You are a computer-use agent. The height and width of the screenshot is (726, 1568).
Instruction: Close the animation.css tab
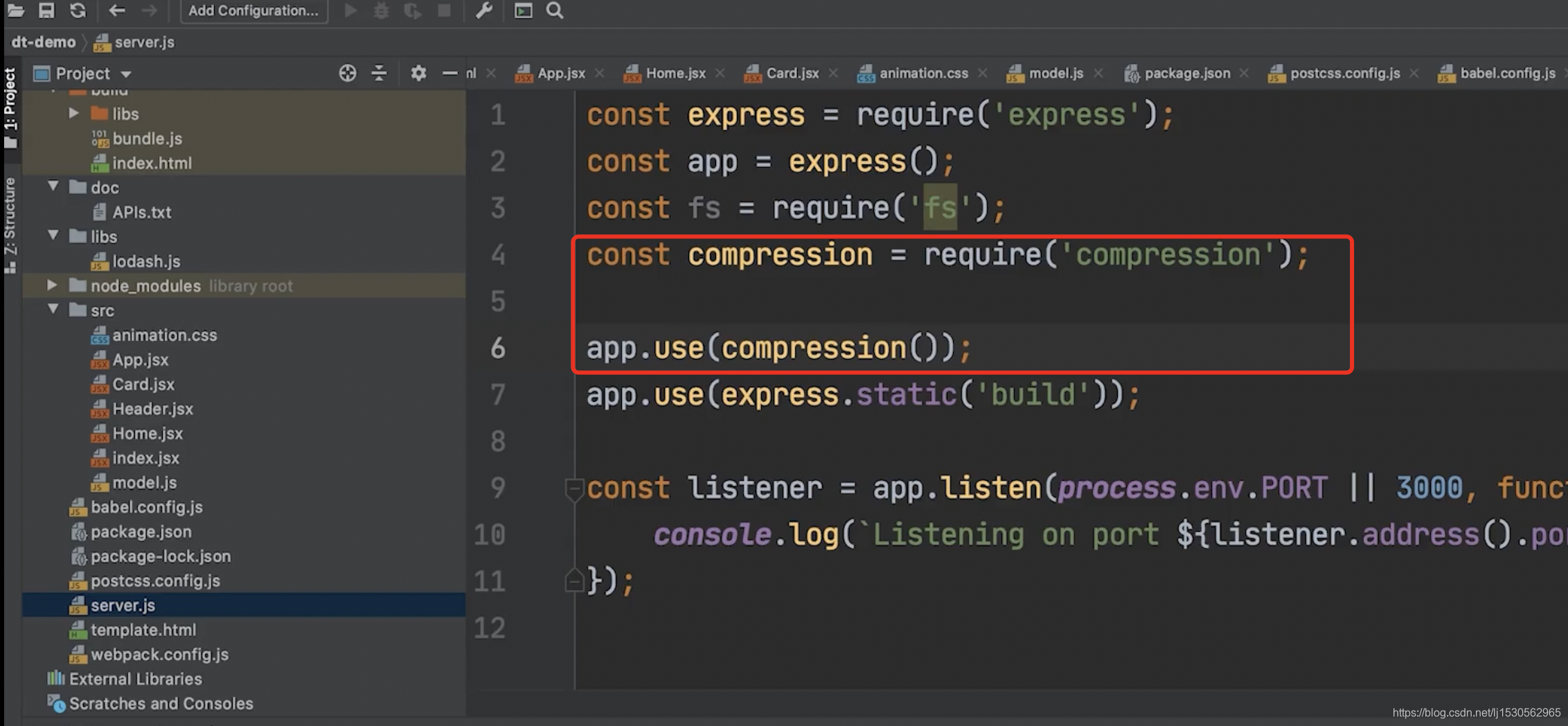point(982,73)
